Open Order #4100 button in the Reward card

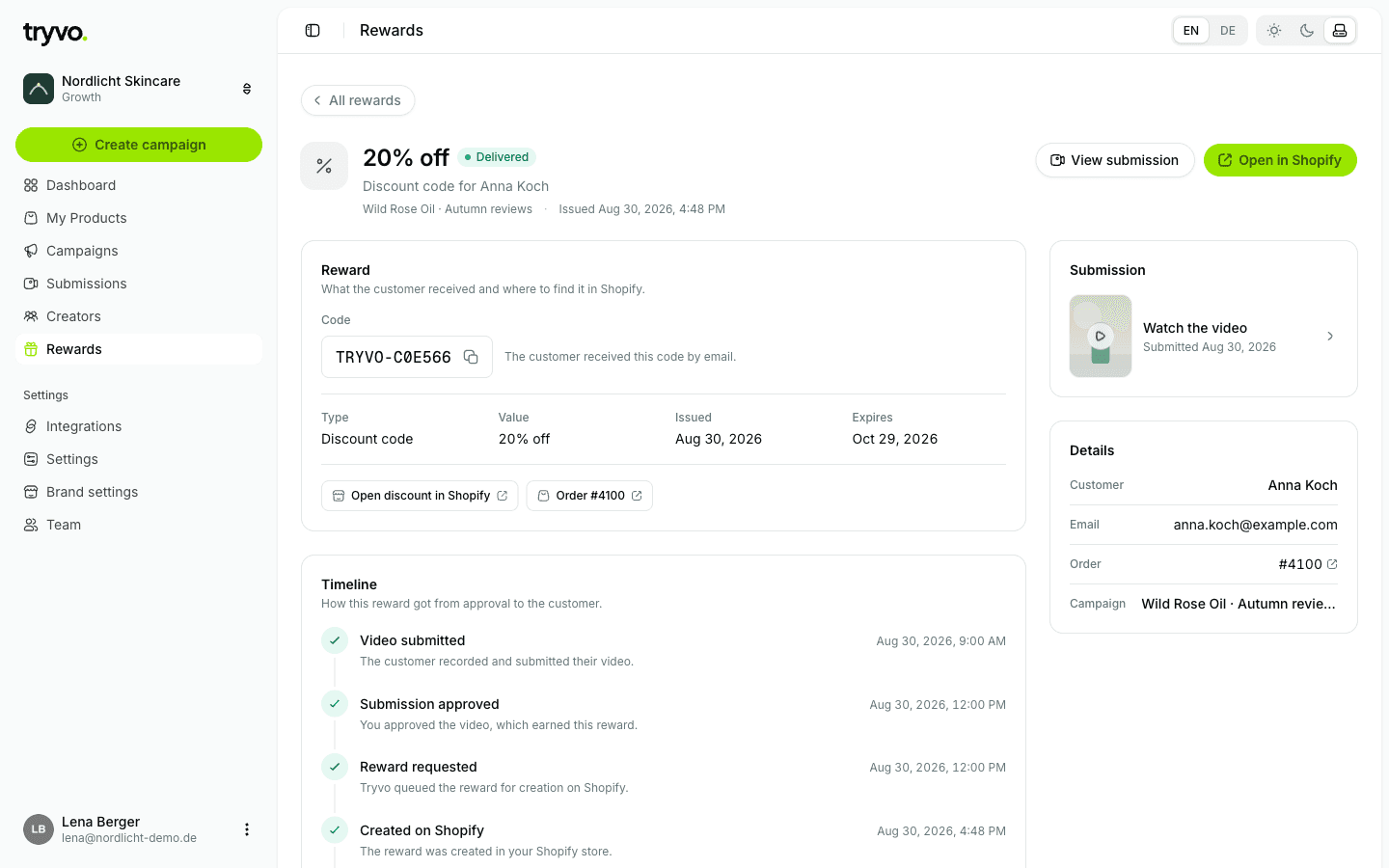(x=589, y=496)
